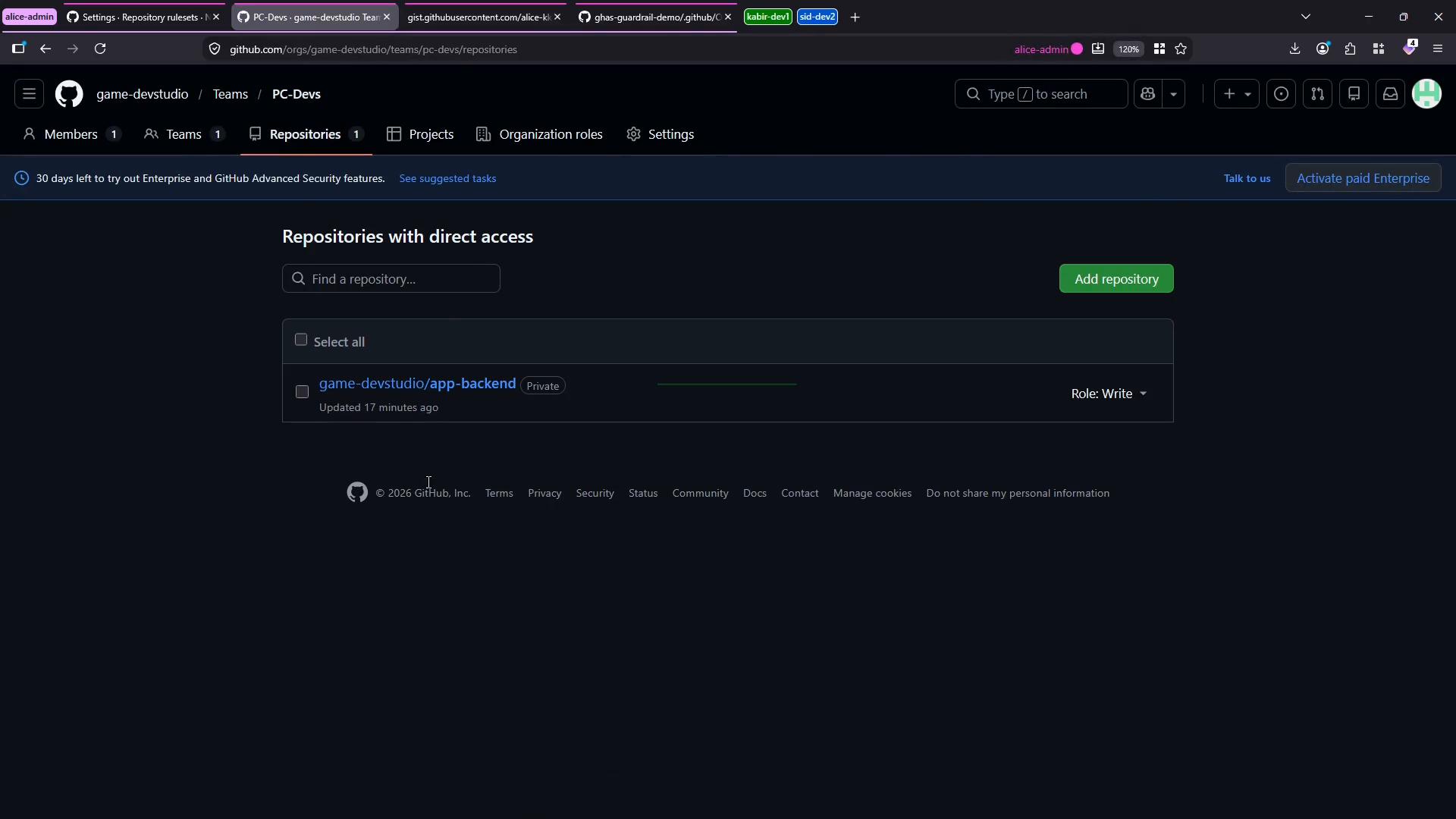Click Activate paid Enterprise button
Viewport: 1456px width, 819px height.
coord(1363,178)
